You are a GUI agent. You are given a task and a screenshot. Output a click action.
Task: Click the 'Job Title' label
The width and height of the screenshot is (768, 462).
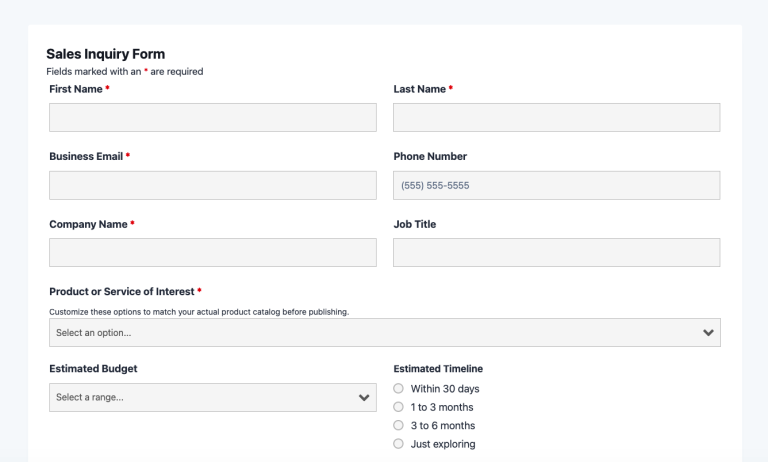pos(415,224)
